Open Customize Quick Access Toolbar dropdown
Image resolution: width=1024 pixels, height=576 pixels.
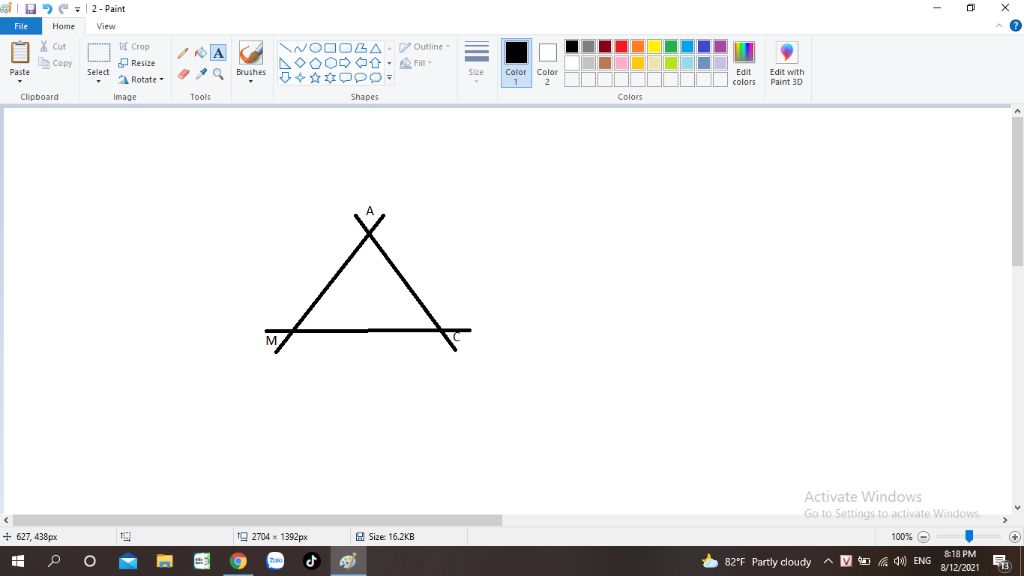tap(77, 9)
